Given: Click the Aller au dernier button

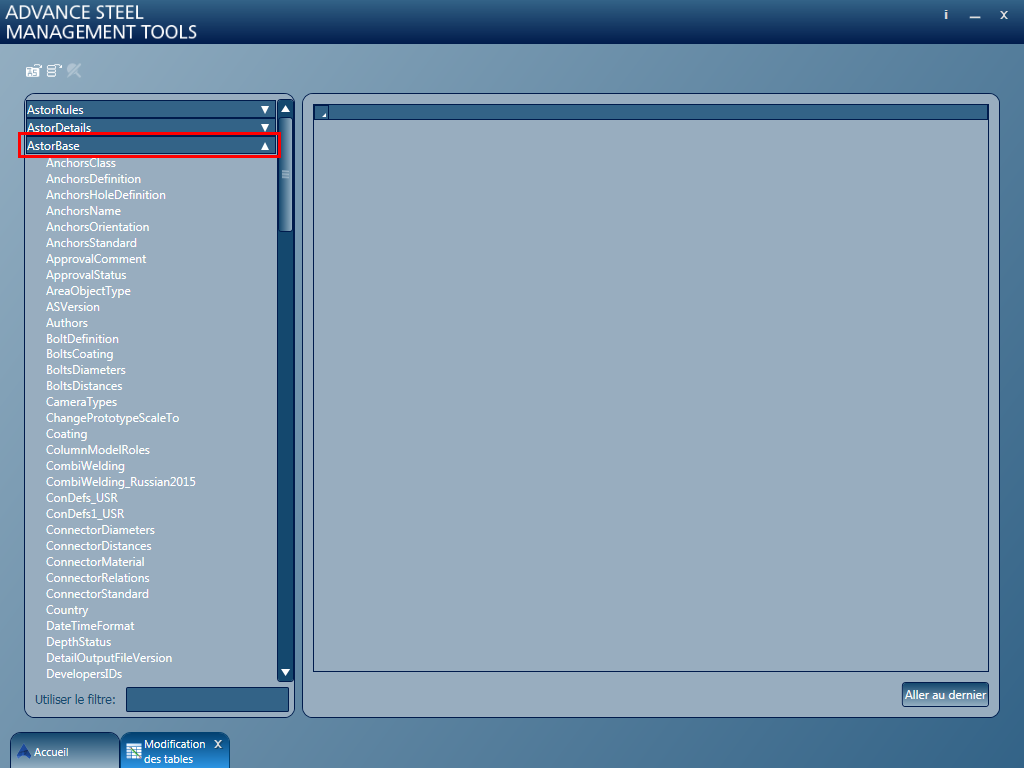Looking at the screenshot, I should (945, 695).
